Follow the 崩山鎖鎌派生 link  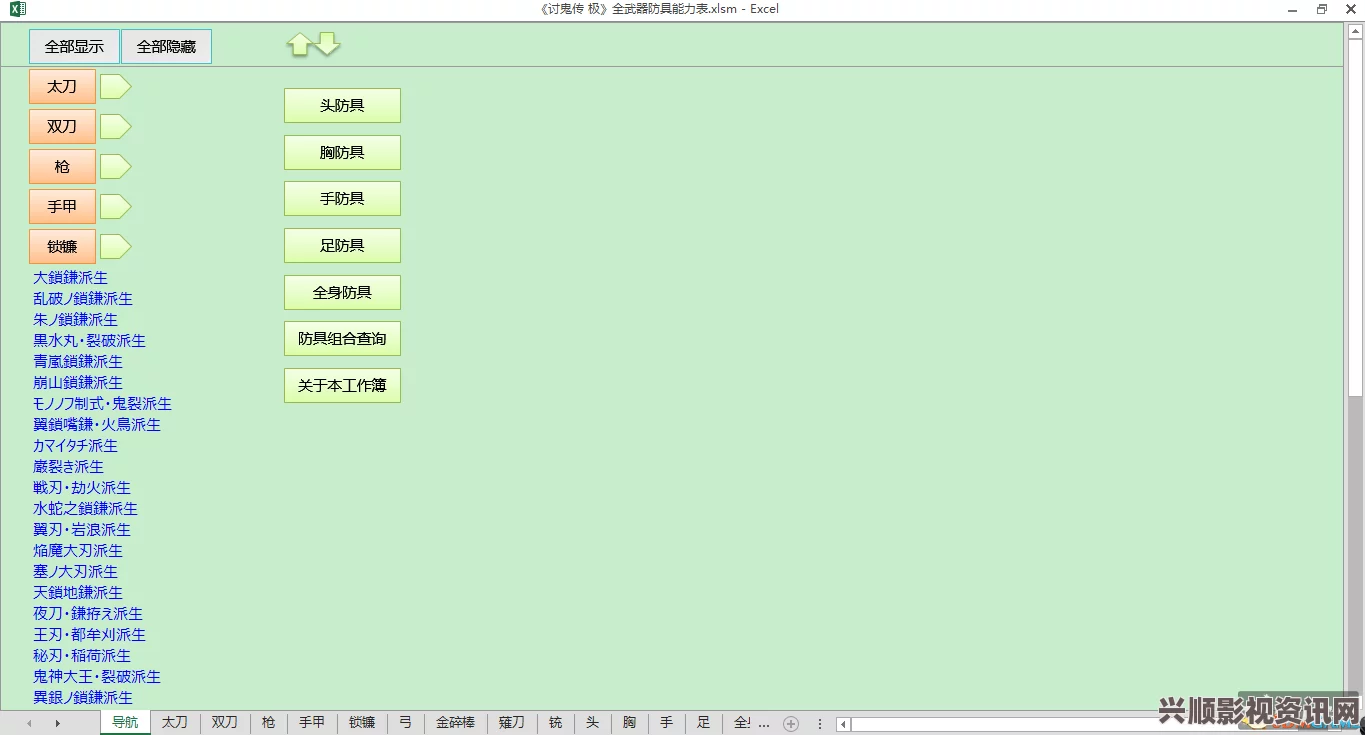78,383
